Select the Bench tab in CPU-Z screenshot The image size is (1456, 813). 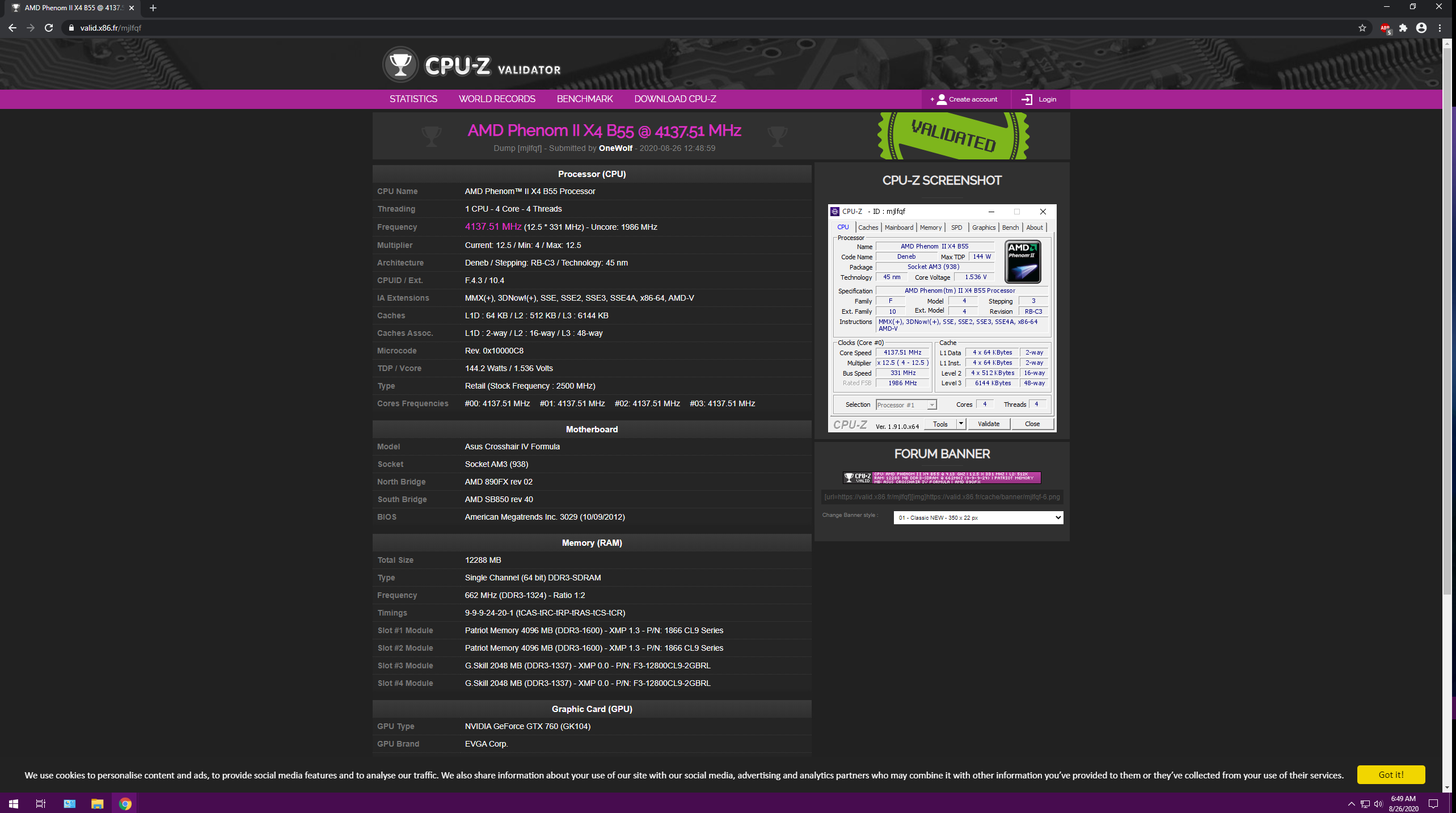[1010, 228]
